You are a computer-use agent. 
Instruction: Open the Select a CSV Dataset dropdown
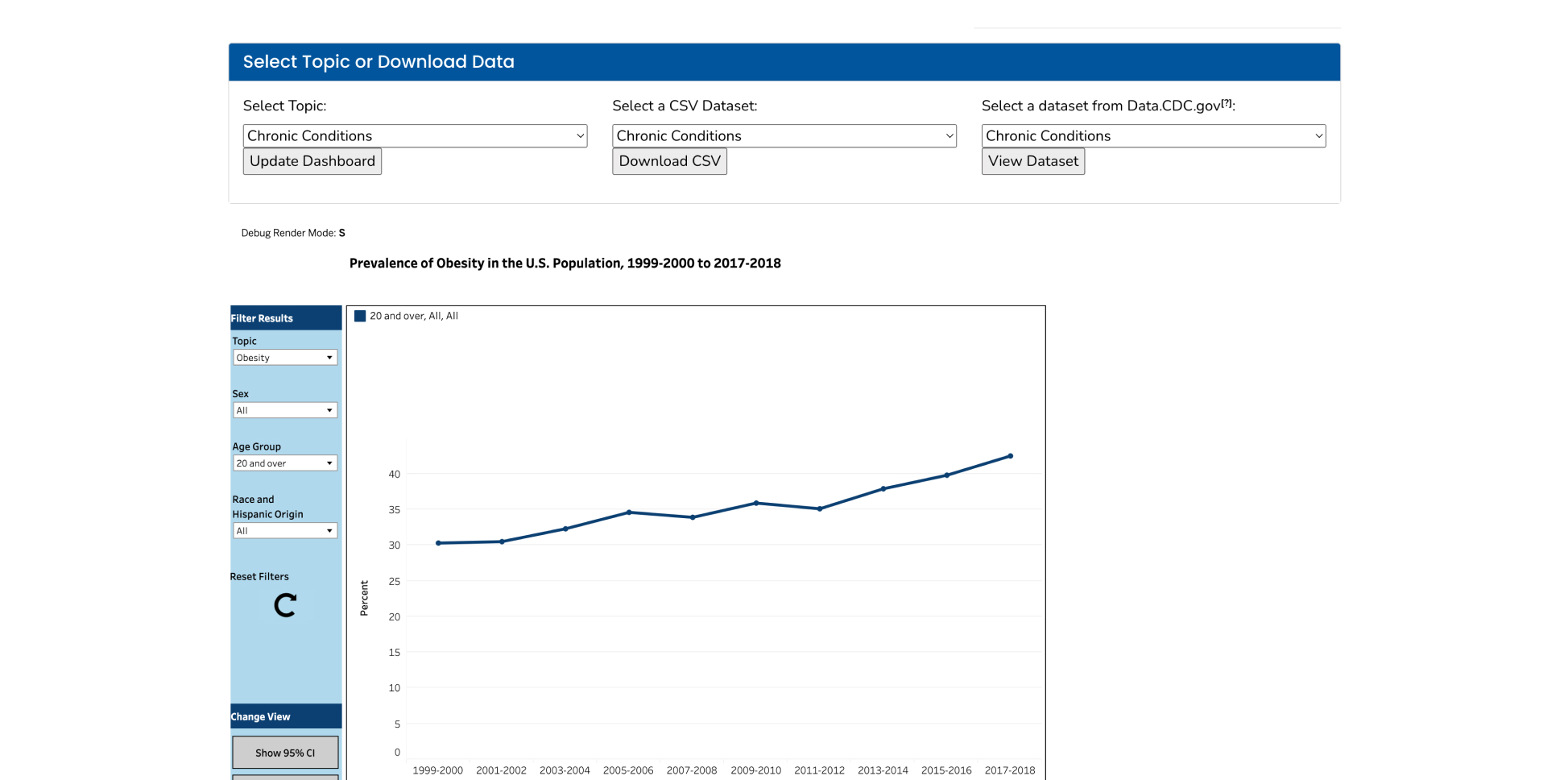tap(784, 135)
